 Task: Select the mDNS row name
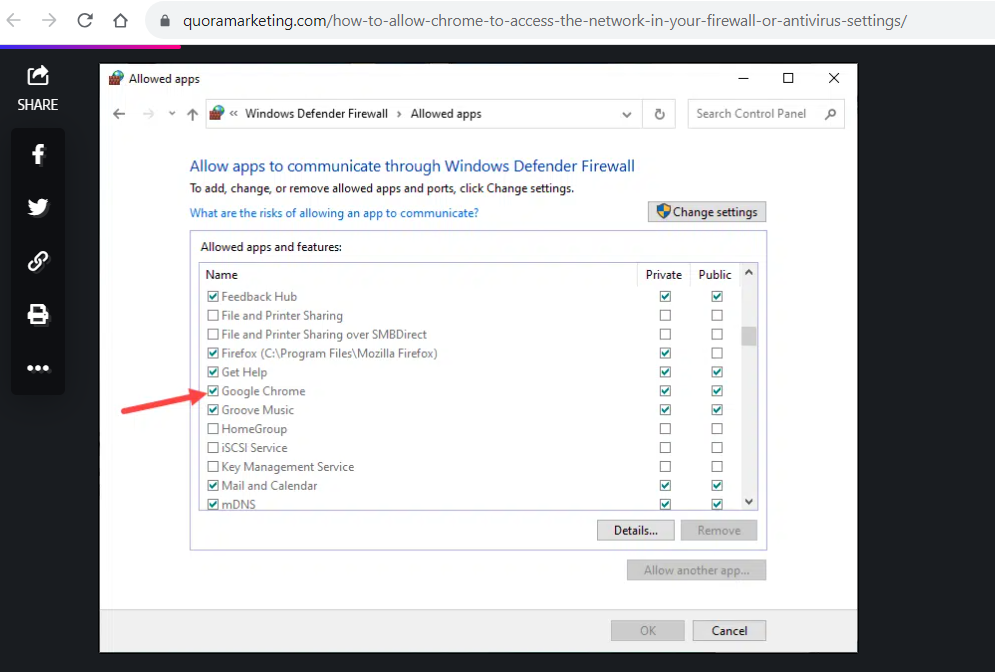pos(239,504)
